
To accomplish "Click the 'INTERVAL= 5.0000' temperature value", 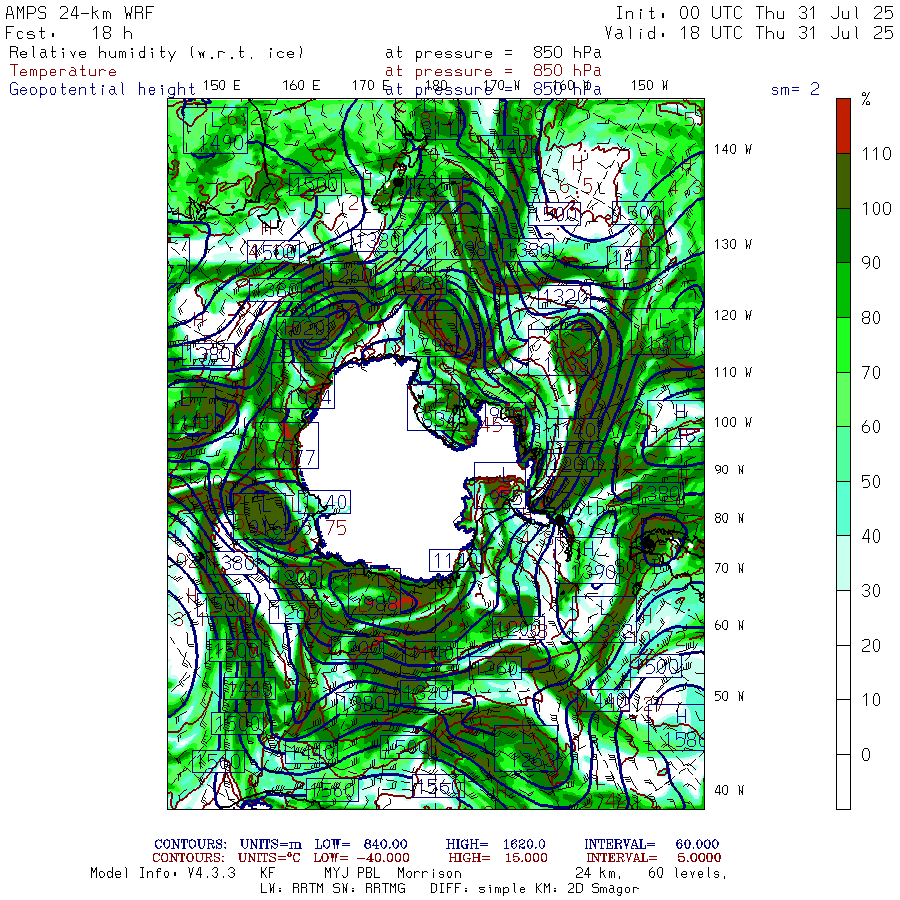I will coord(653,858).
